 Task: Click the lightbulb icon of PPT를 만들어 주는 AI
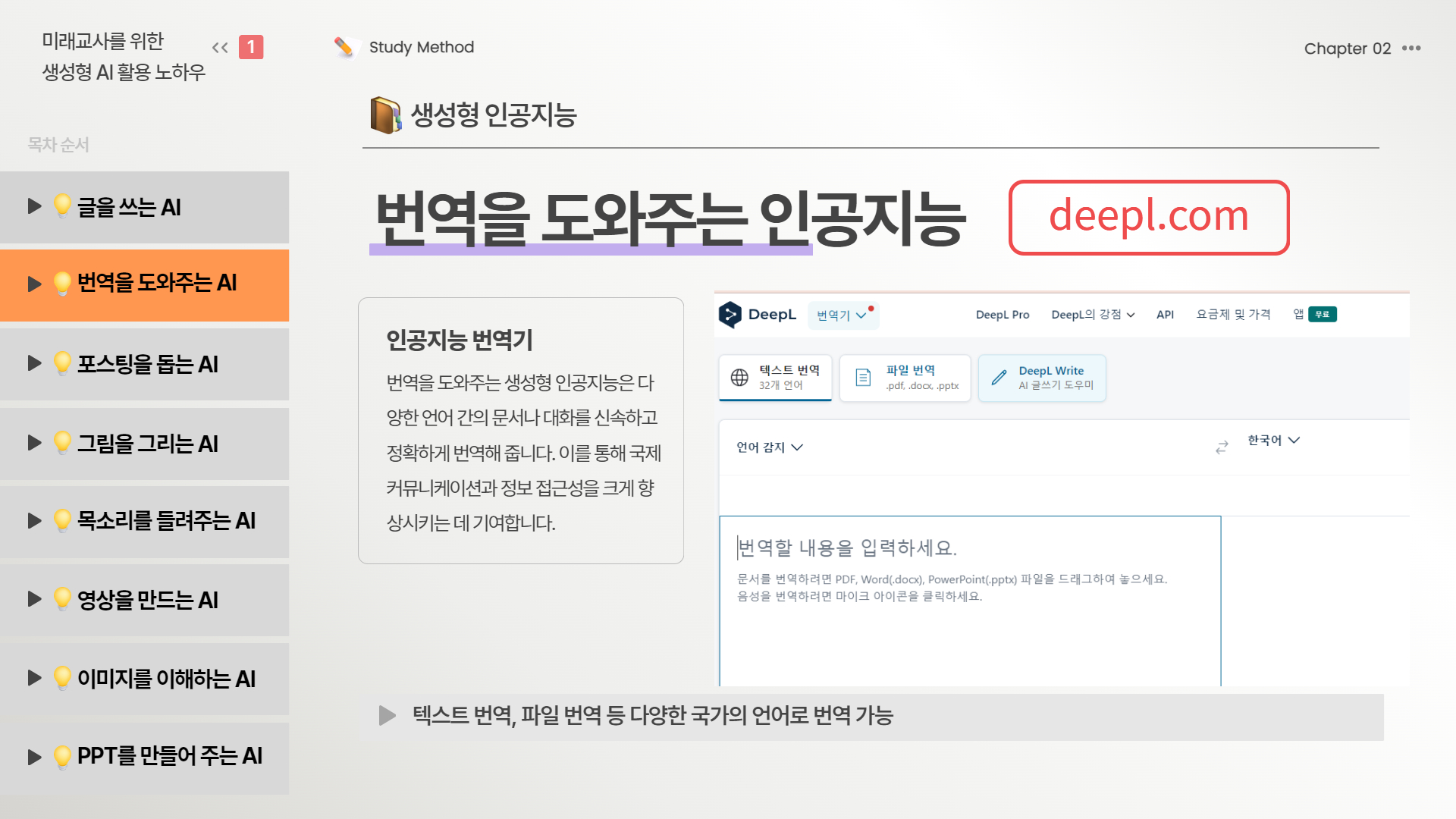point(63,756)
